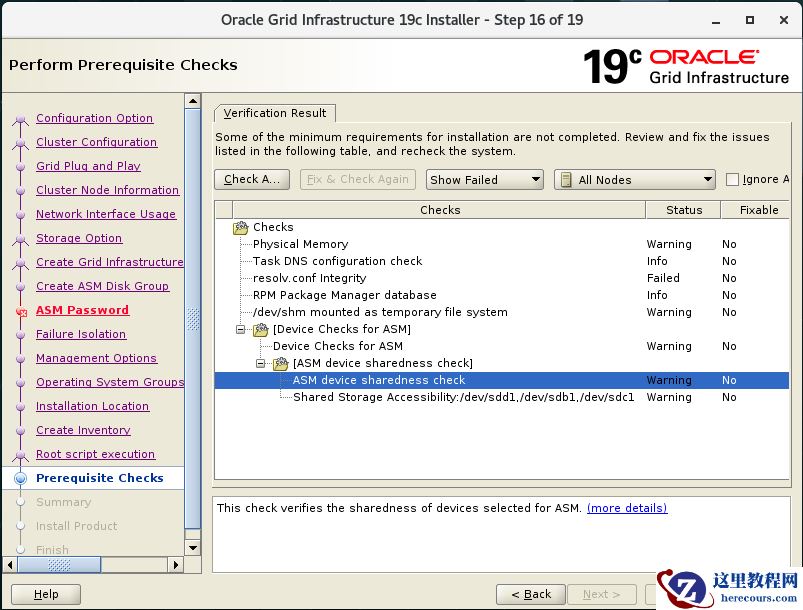Click the Failed status of resolv.conf Integrity
Image resolution: width=803 pixels, height=610 pixels.
[x=663, y=278]
